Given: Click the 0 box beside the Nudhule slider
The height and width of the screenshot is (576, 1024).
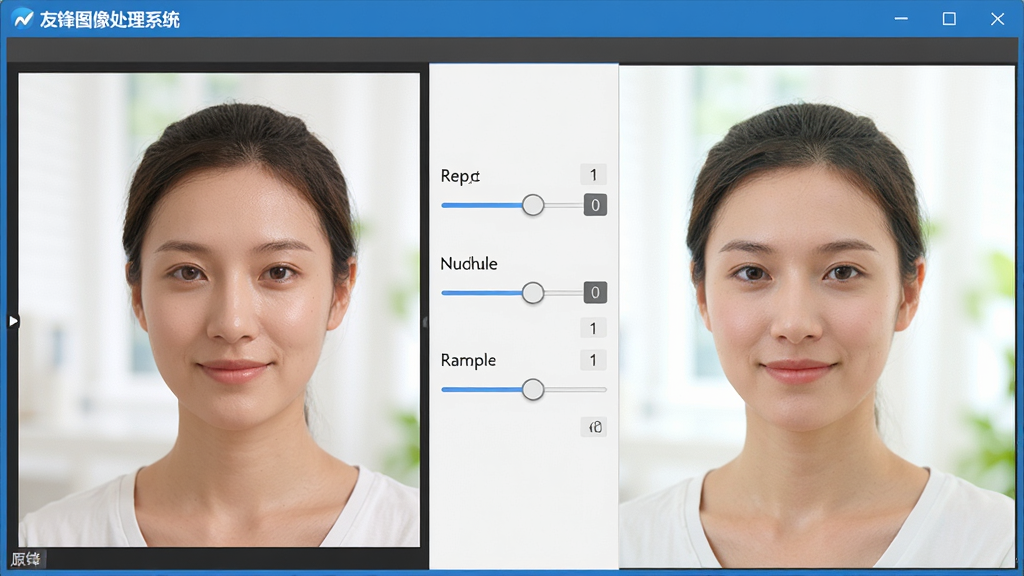Looking at the screenshot, I should [x=595, y=293].
